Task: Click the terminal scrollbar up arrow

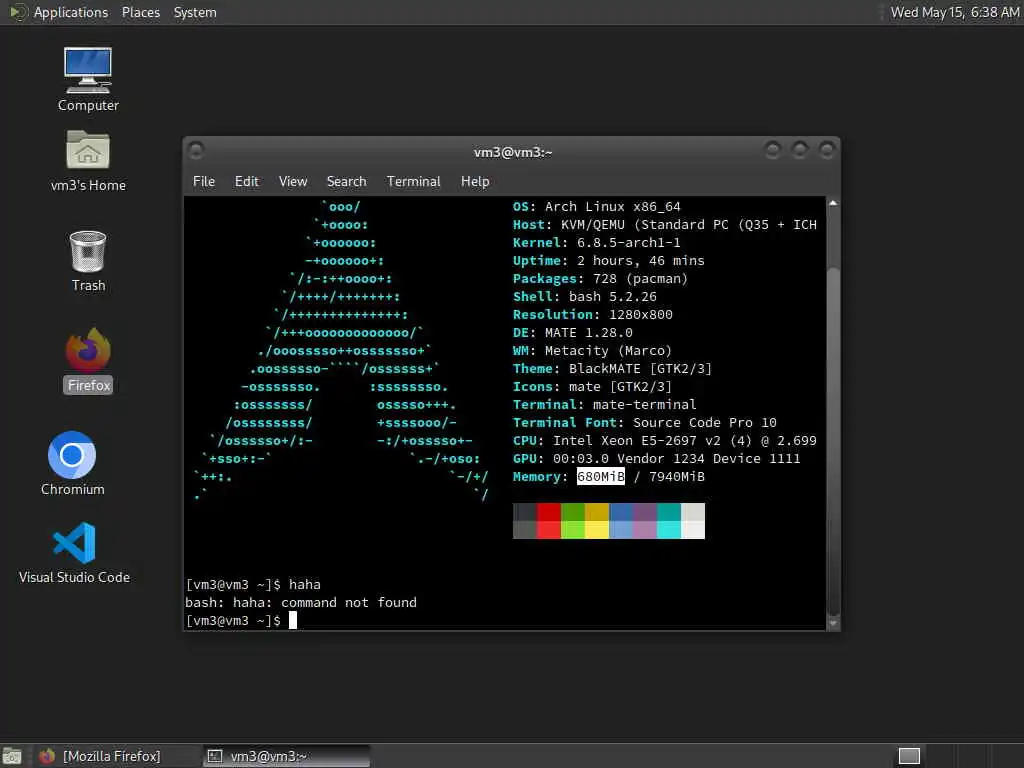Action: coord(833,203)
